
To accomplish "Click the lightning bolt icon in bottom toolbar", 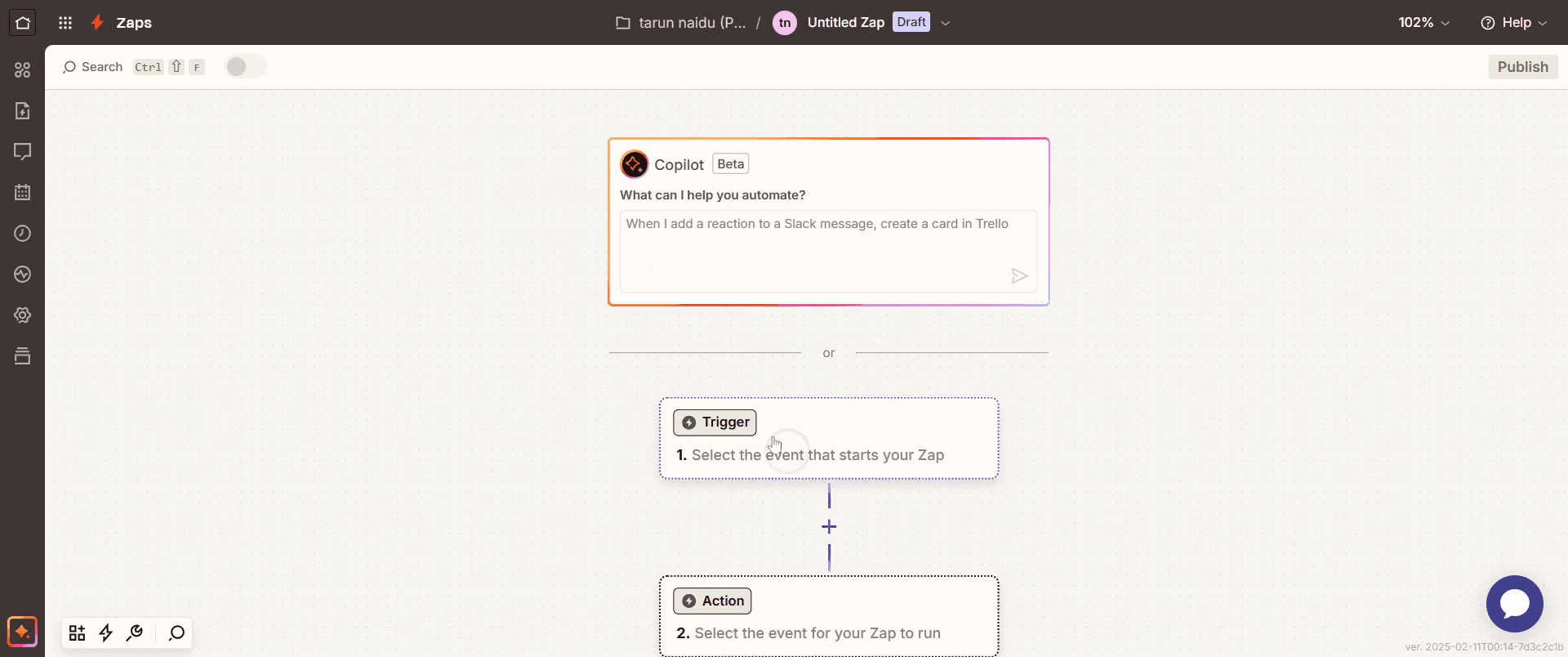I will [x=106, y=633].
